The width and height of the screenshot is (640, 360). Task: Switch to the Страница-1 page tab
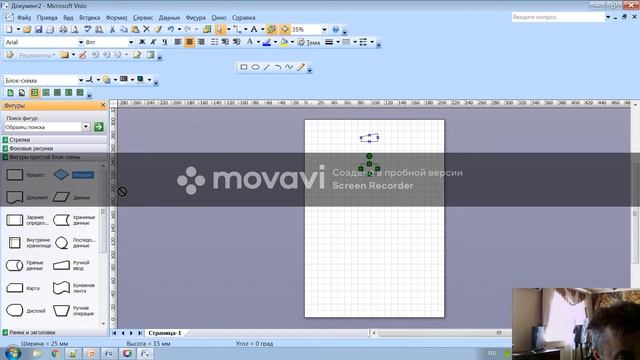pyautogui.click(x=164, y=333)
